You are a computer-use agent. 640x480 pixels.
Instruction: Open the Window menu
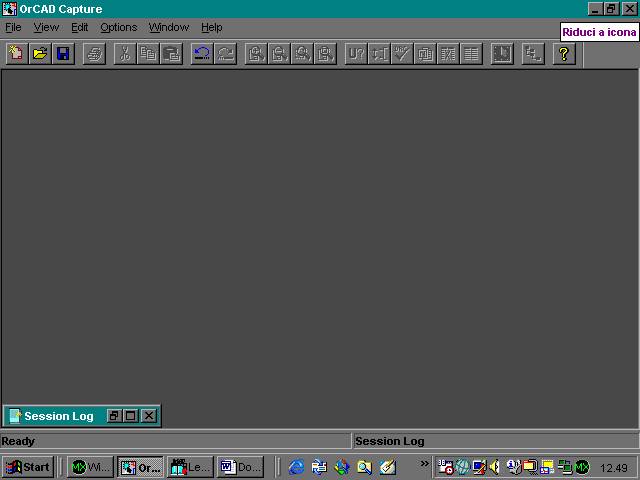[169, 27]
